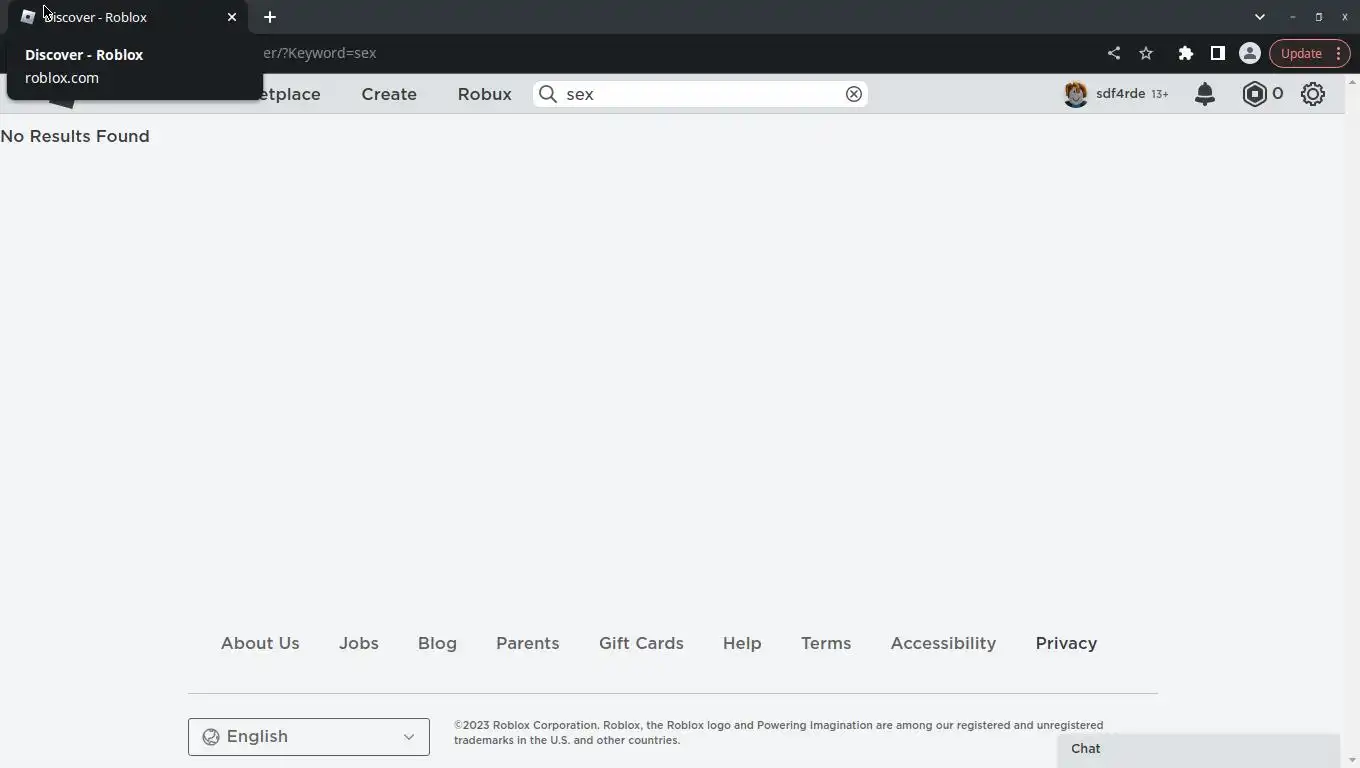Image resolution: width=1360 pixels, height=768 pixels.
Task: Open the Create menu item
Action: pos(389,94)
